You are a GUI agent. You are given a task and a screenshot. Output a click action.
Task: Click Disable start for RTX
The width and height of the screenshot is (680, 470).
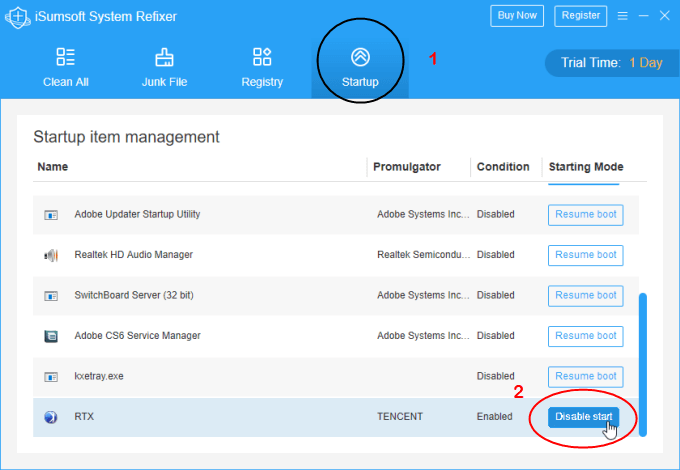583,417
